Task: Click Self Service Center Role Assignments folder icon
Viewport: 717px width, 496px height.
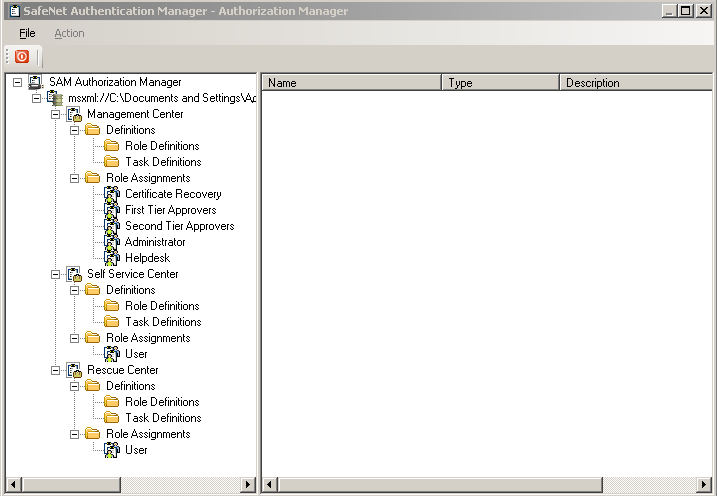Action: (92, 338)
